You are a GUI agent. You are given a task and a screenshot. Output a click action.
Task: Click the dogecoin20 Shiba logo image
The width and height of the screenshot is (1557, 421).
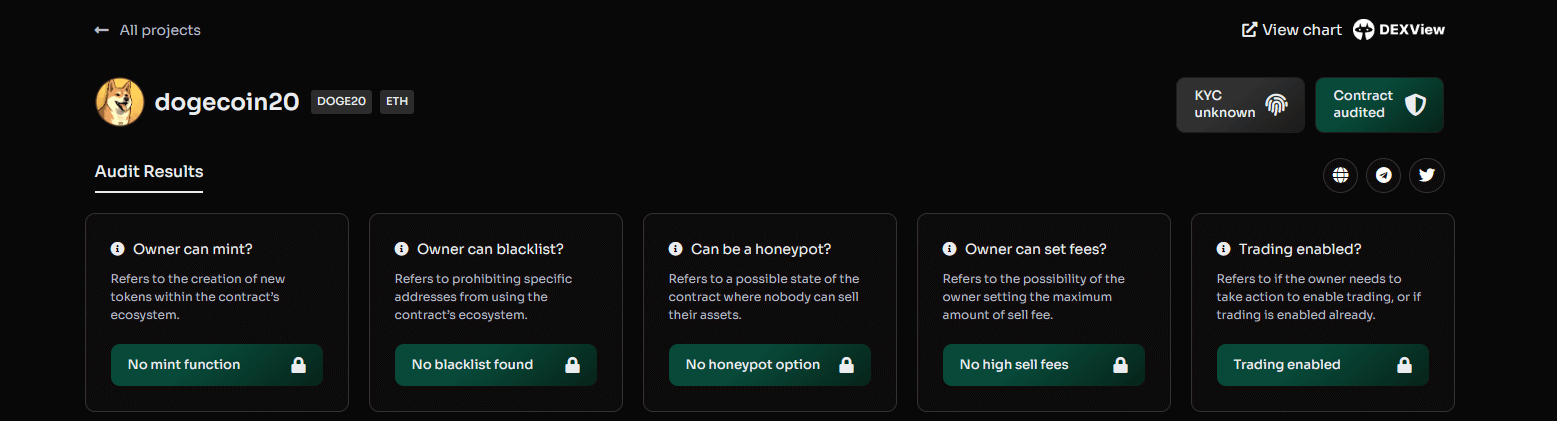point(120,102)
